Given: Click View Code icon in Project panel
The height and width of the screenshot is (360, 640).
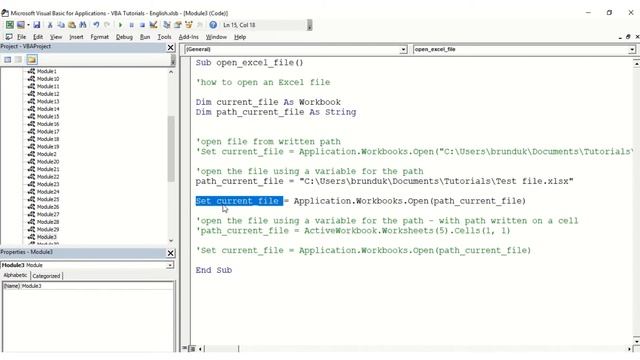Looking at the screenshot, I should [x=8, y=60].
